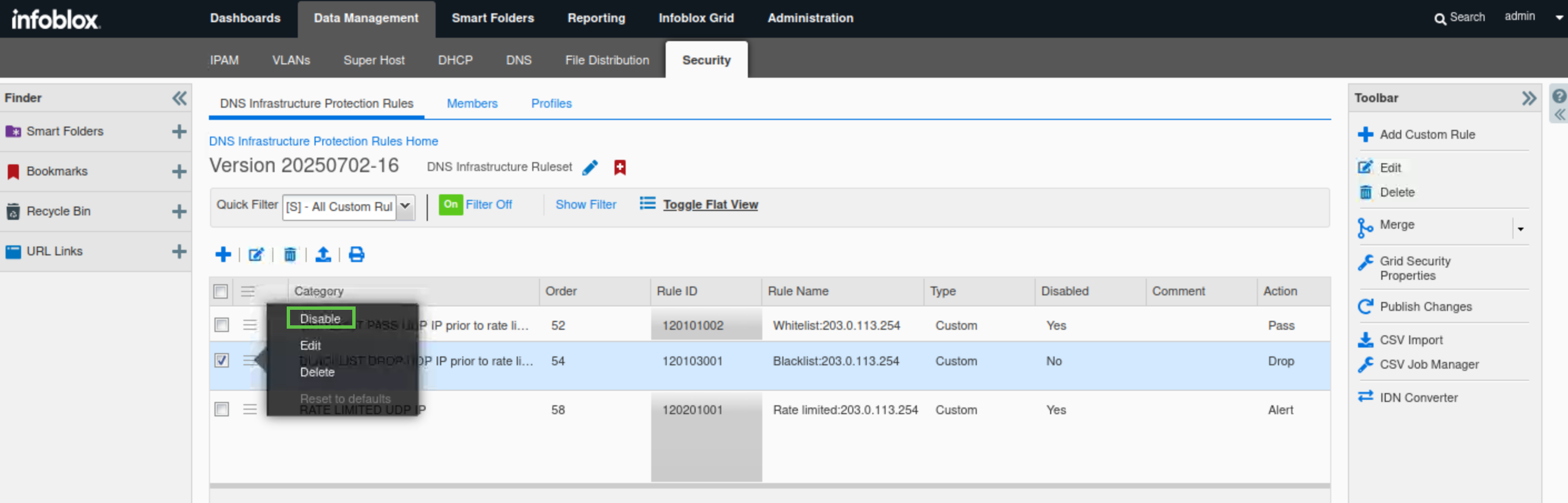Choose Delete in the context menu

(317, 372)
